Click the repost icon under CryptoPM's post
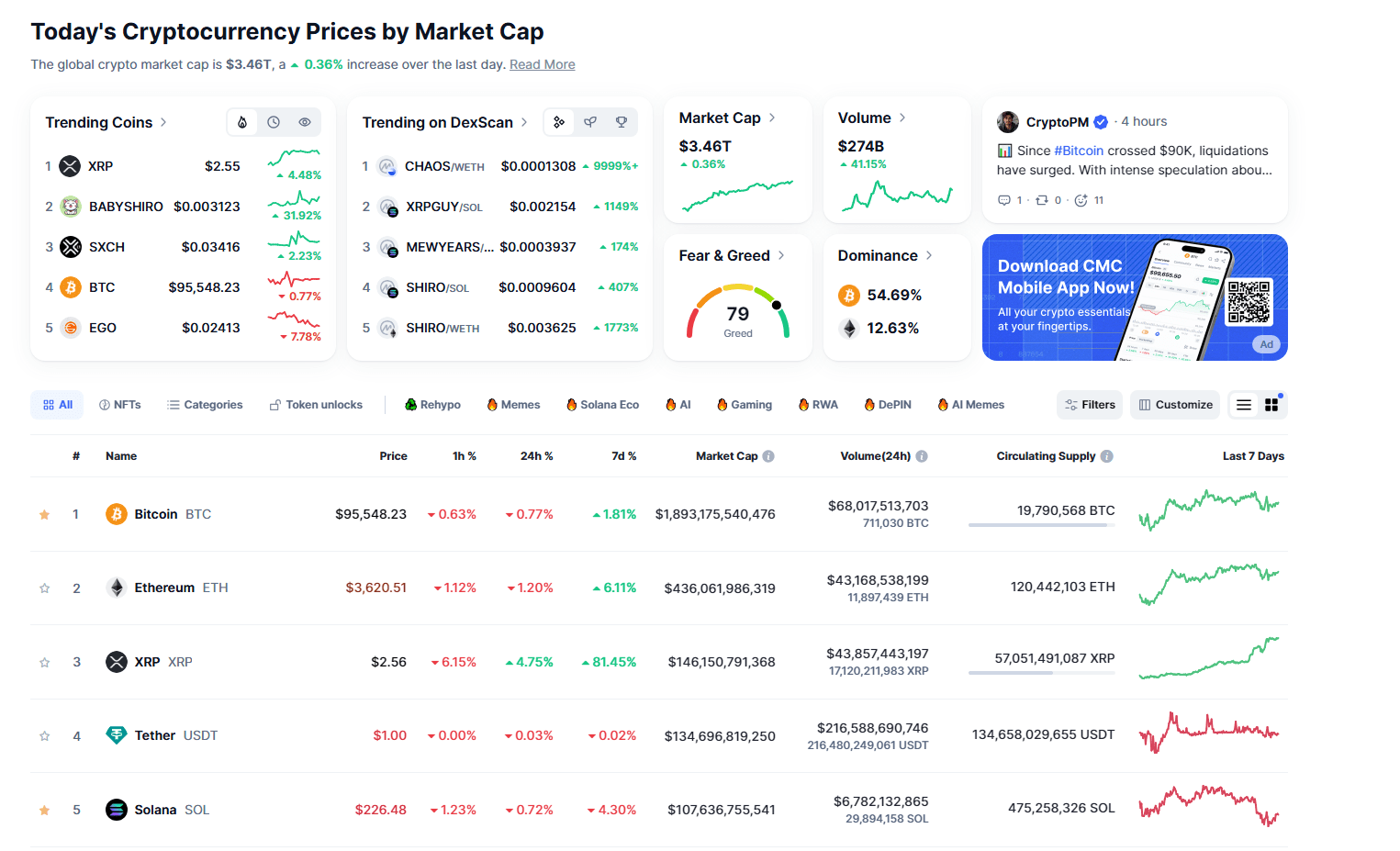 coord(1044,199)
